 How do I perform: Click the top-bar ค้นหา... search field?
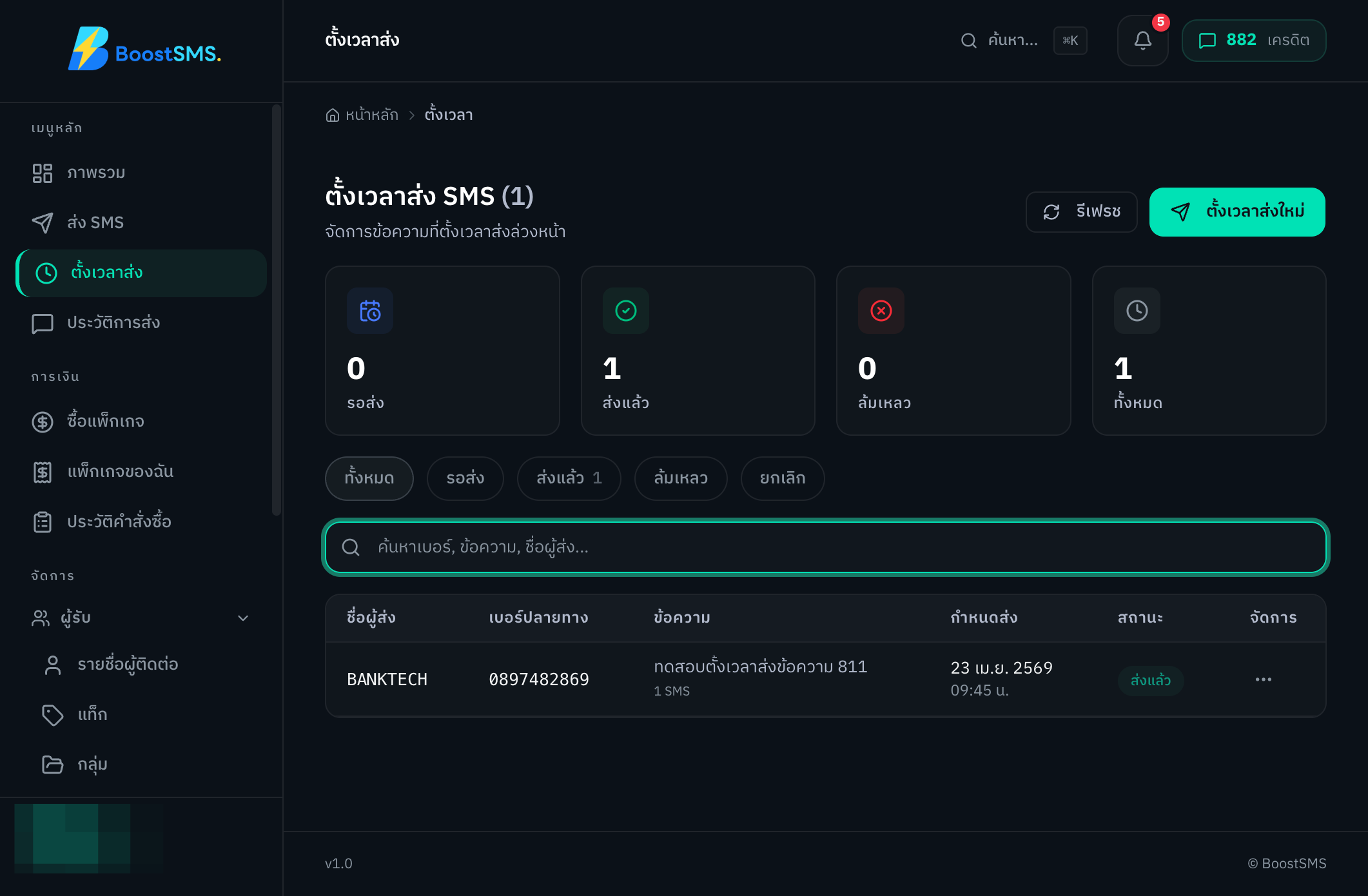coord(1023,41)
